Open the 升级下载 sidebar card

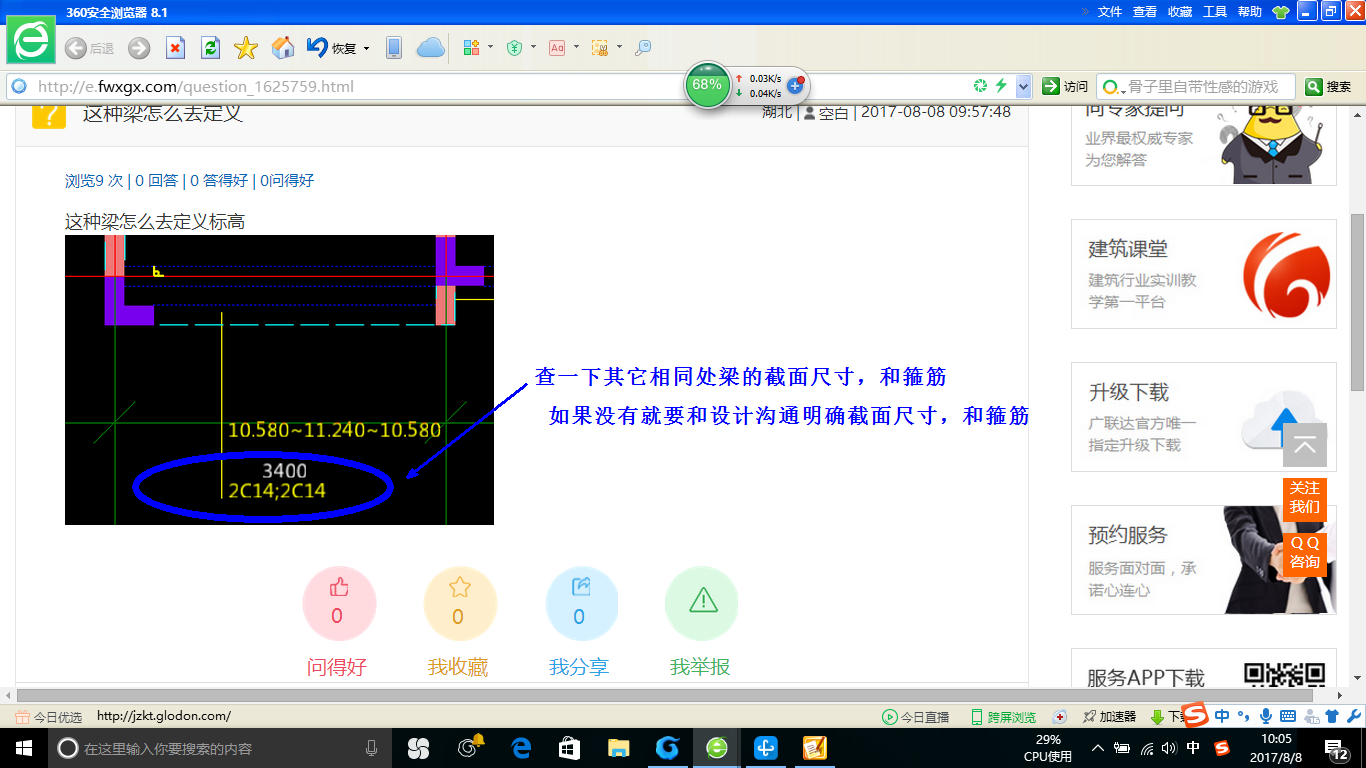pyautogui.click(x=1204, y=417)
